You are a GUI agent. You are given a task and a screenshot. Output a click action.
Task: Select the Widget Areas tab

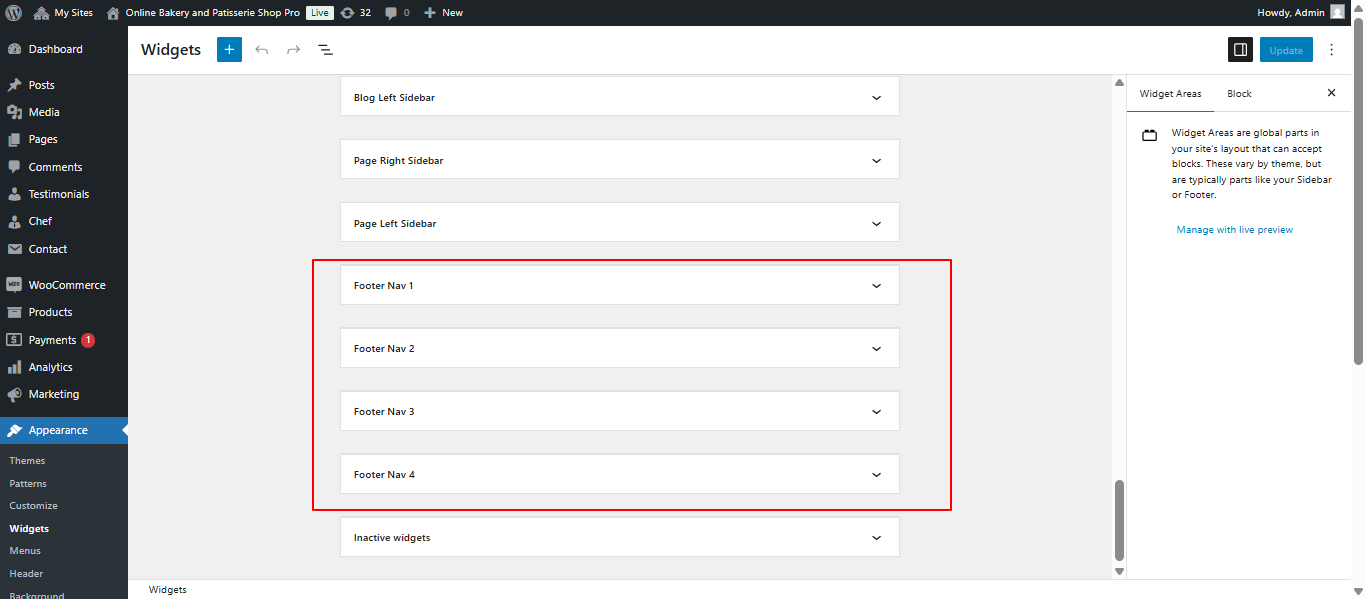click(1170, 93)
